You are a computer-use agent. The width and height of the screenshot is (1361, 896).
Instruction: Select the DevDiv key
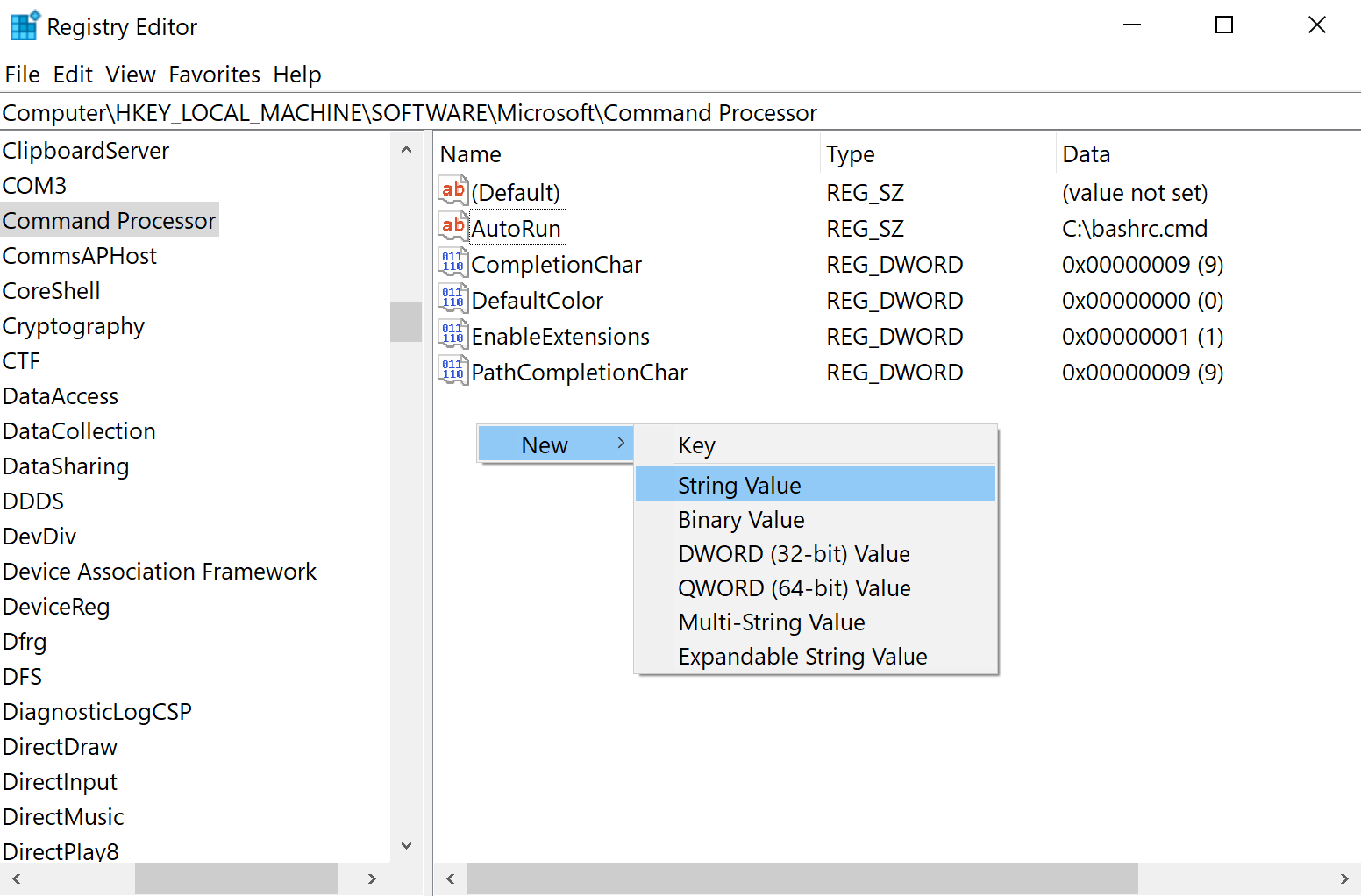[39, 537]
